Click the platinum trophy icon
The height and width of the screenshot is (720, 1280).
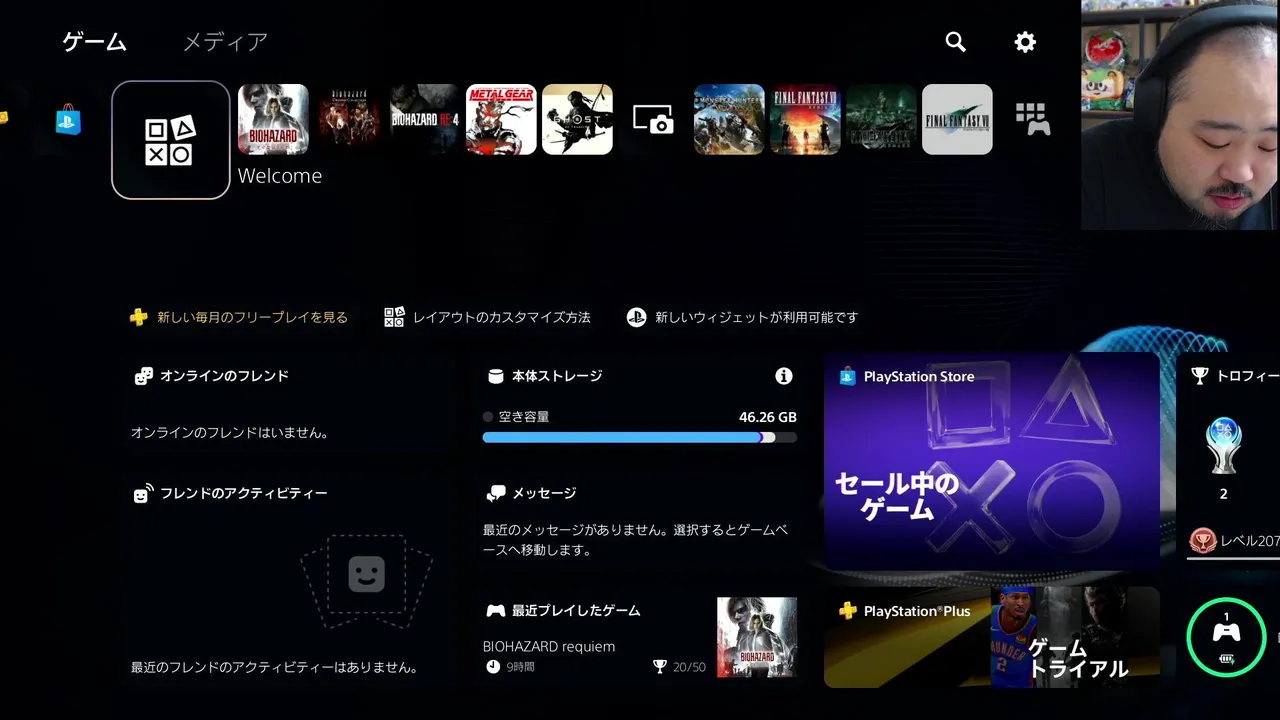tap(1223, 444)
